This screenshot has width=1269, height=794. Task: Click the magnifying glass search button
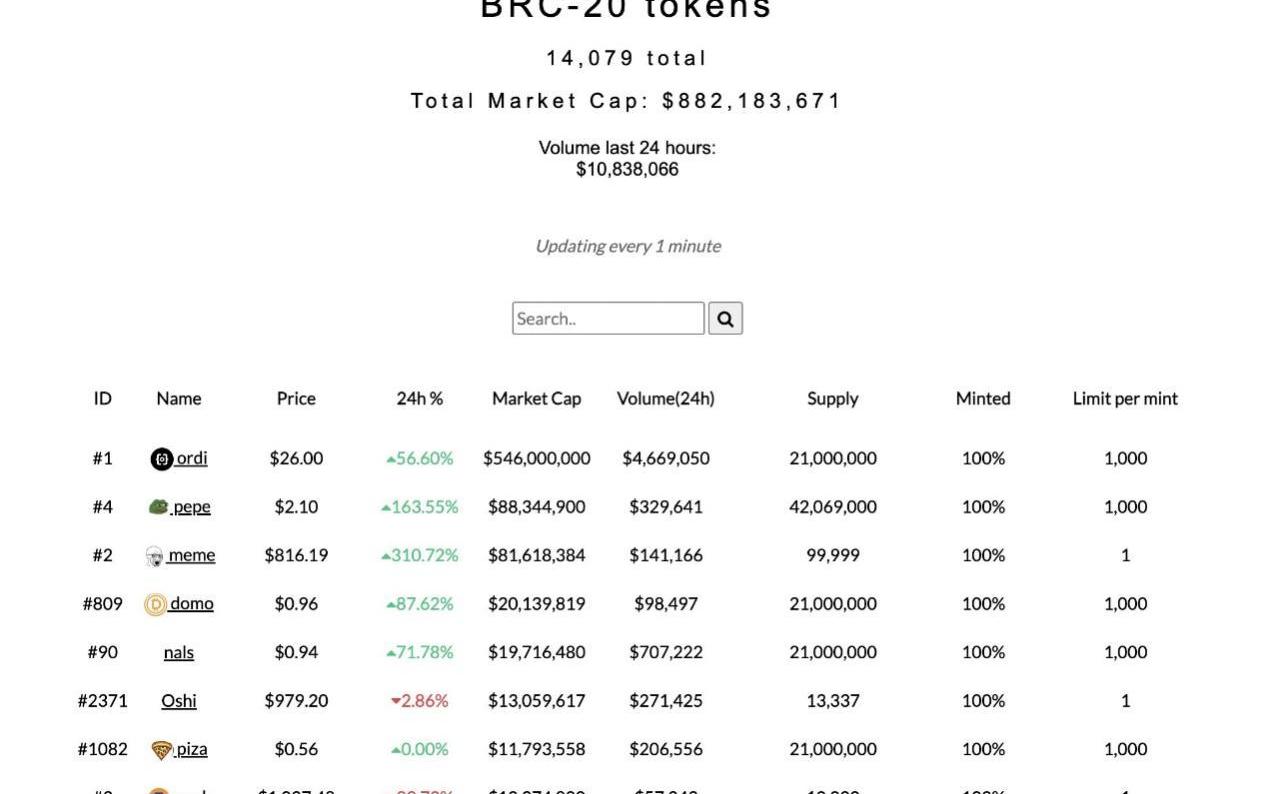[x=725, y=319]
